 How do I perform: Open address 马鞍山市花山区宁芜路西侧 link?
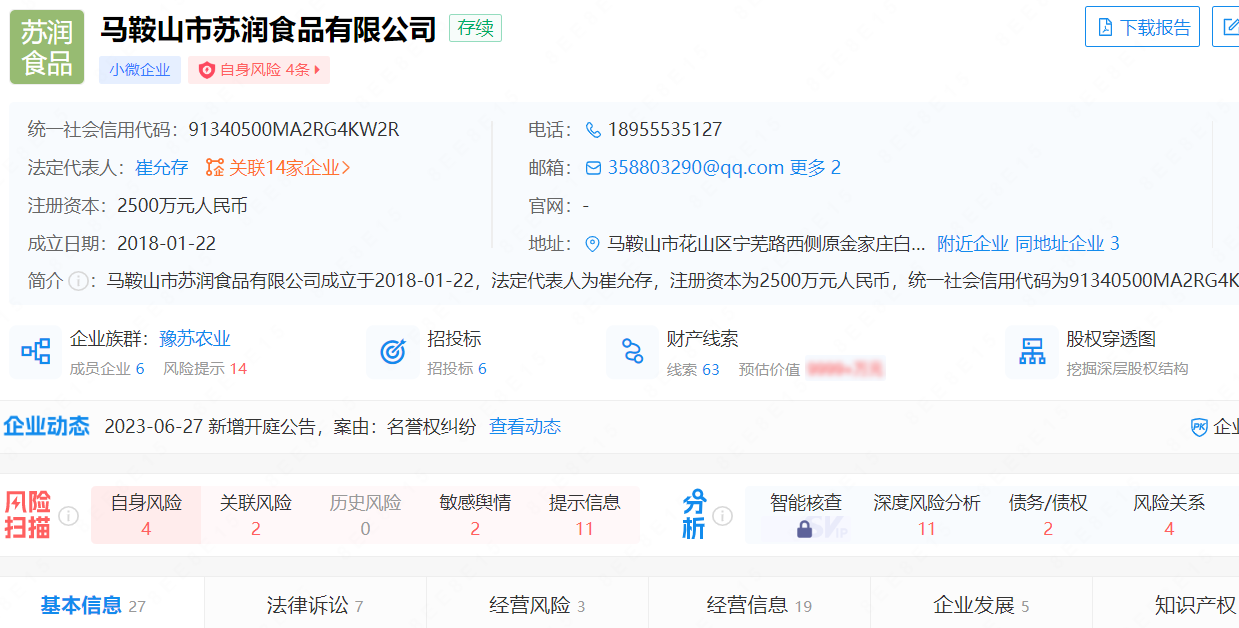coord(767,244)
